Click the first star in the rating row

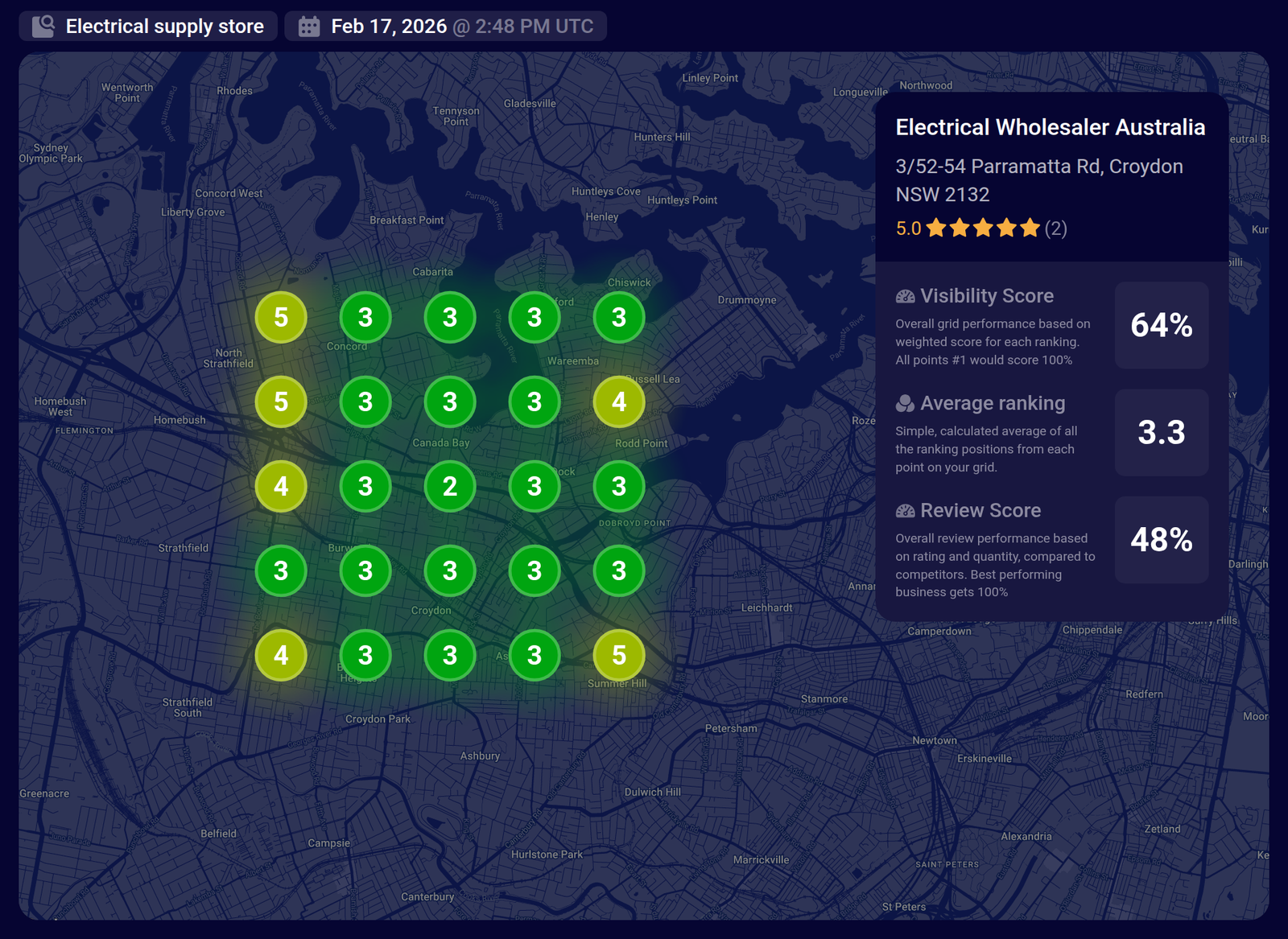pyautogui.click(x=935, y=229)
